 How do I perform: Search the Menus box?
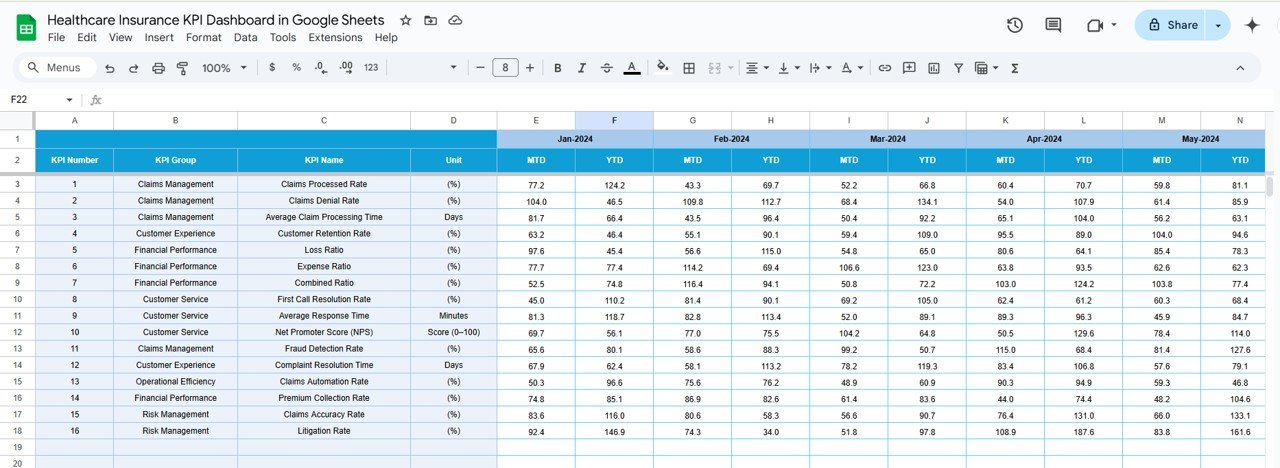coord(58,68)
